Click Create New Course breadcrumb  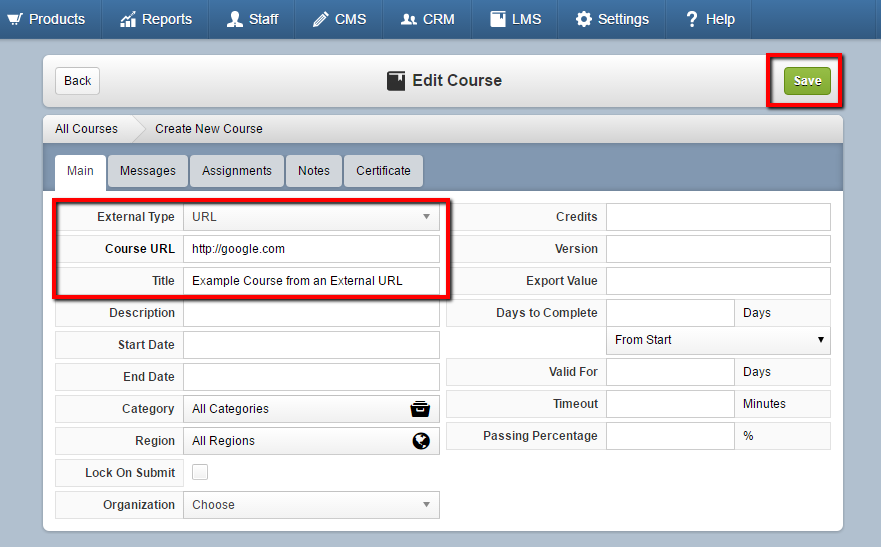(208, 129)
